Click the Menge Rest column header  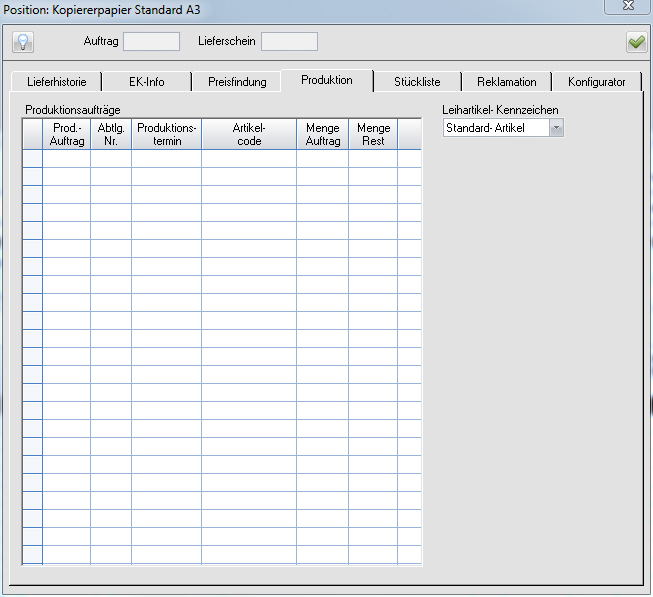(373, 135)
